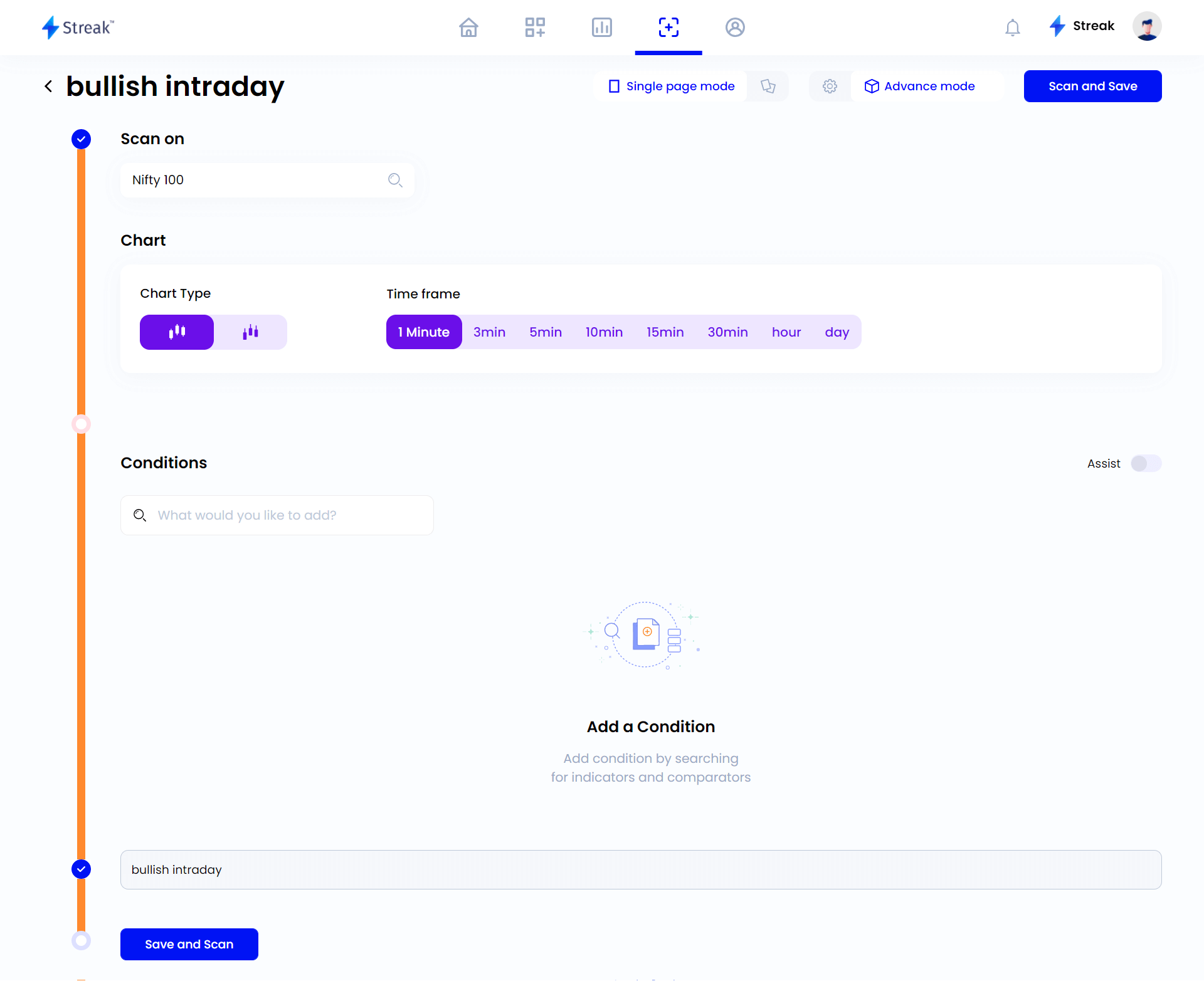Image resolution: width=1204 pixels, height=981 pixels.
Task: Click the Save and Scan button
Action: [x=189, y=943]
